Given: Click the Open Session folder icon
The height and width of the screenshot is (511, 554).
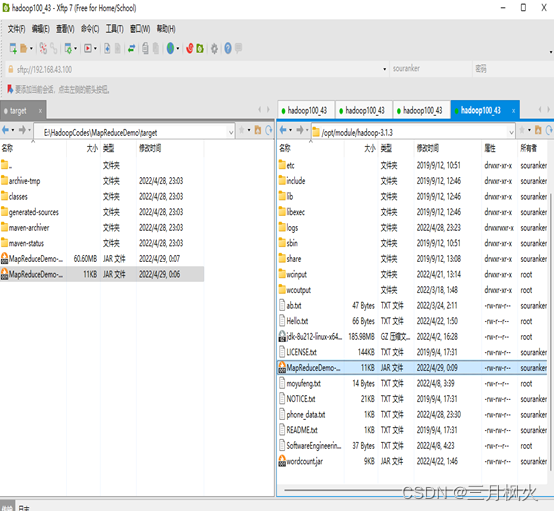Looking at the screenshot, I should [24, 48].
